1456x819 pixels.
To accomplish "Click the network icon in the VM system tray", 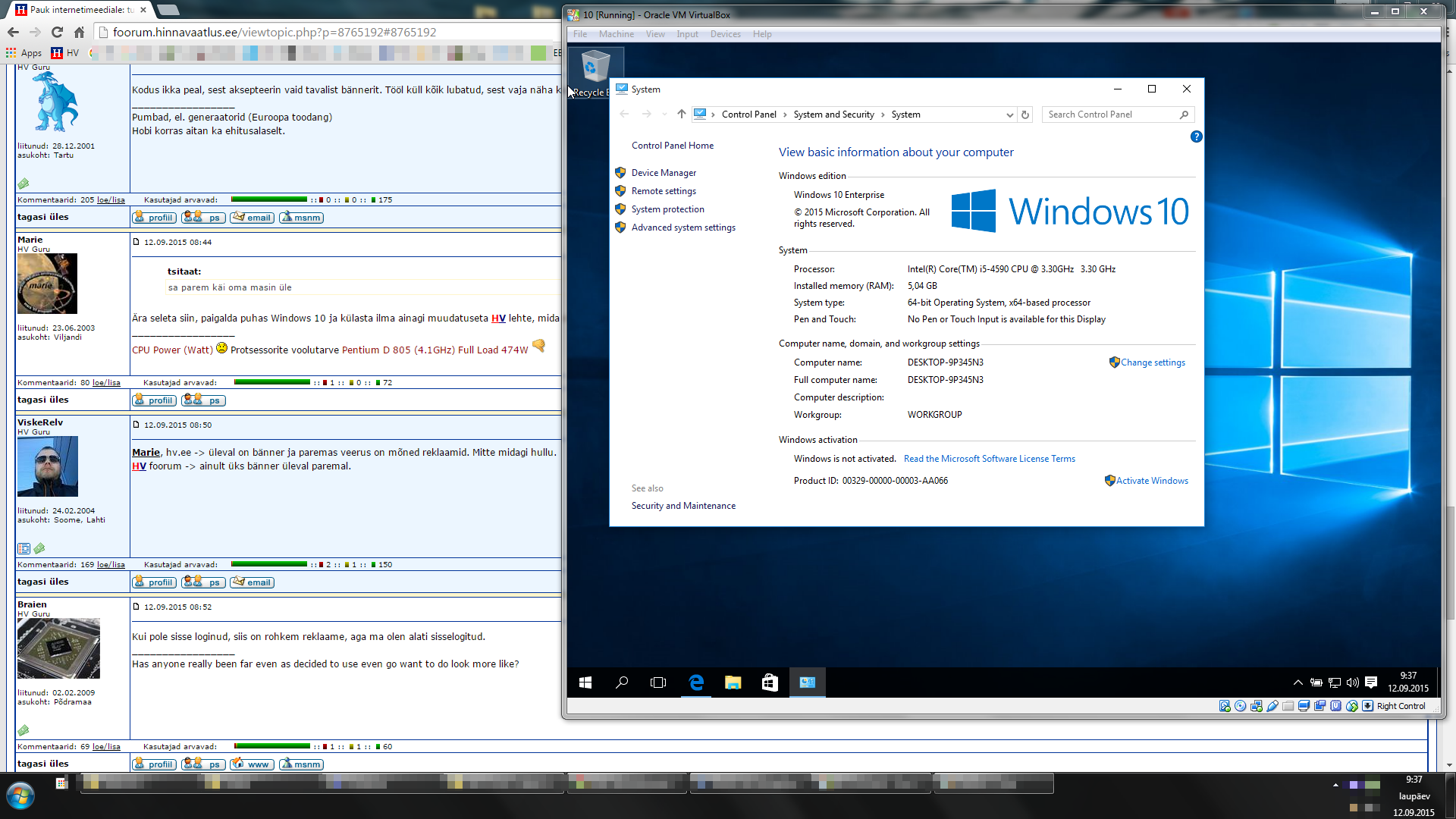I will (1335, 682).
